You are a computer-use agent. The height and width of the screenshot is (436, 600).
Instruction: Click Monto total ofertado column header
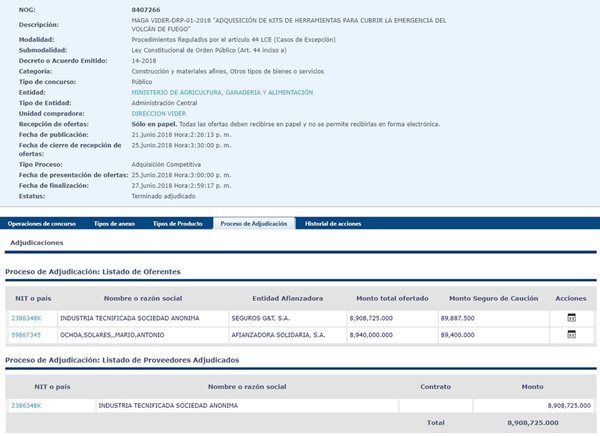click(x=391, y=298)
